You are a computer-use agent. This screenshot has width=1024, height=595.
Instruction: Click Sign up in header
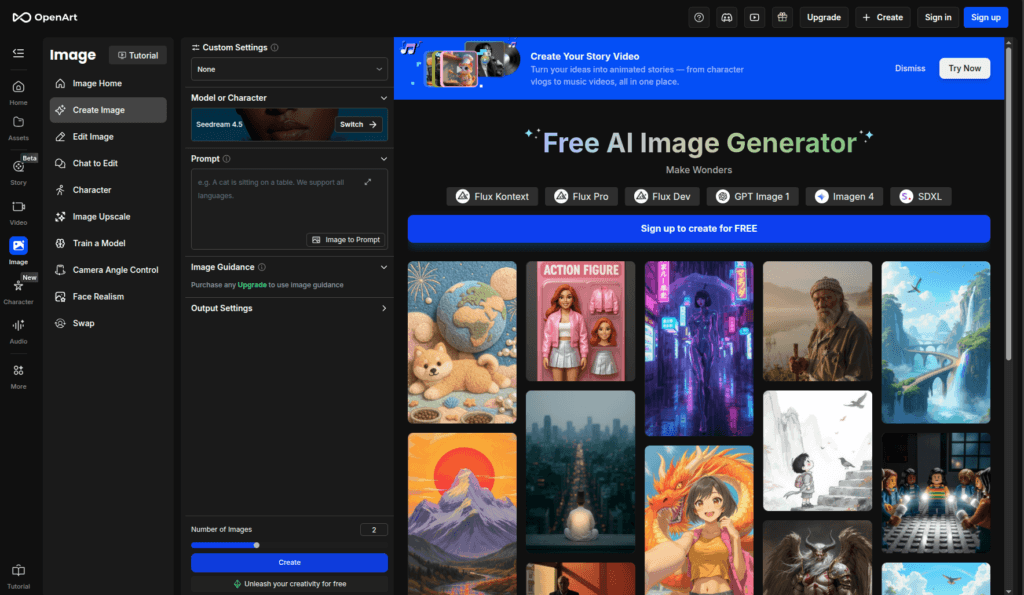tap(985, 18)
